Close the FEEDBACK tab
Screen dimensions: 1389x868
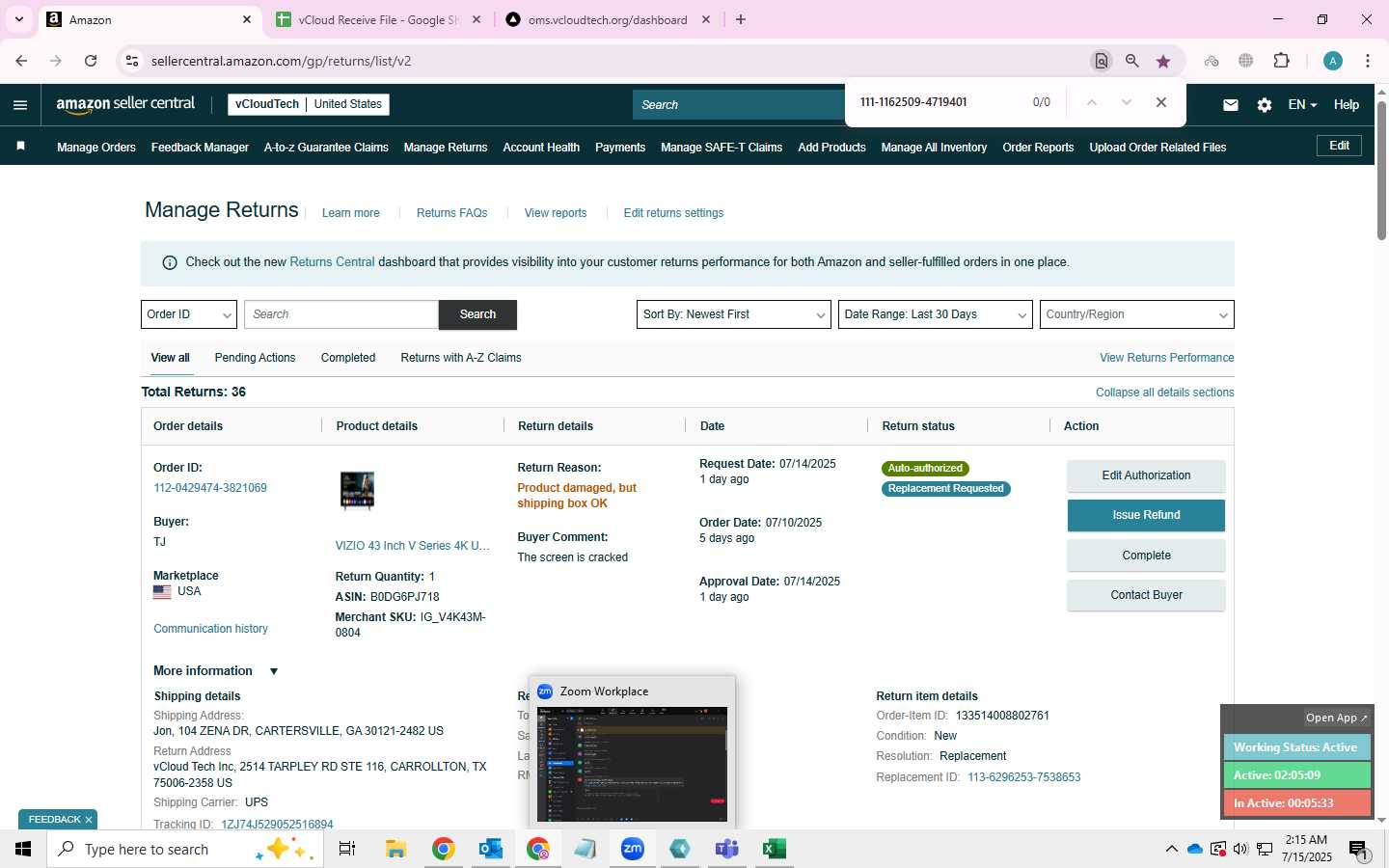click(89, 820)
